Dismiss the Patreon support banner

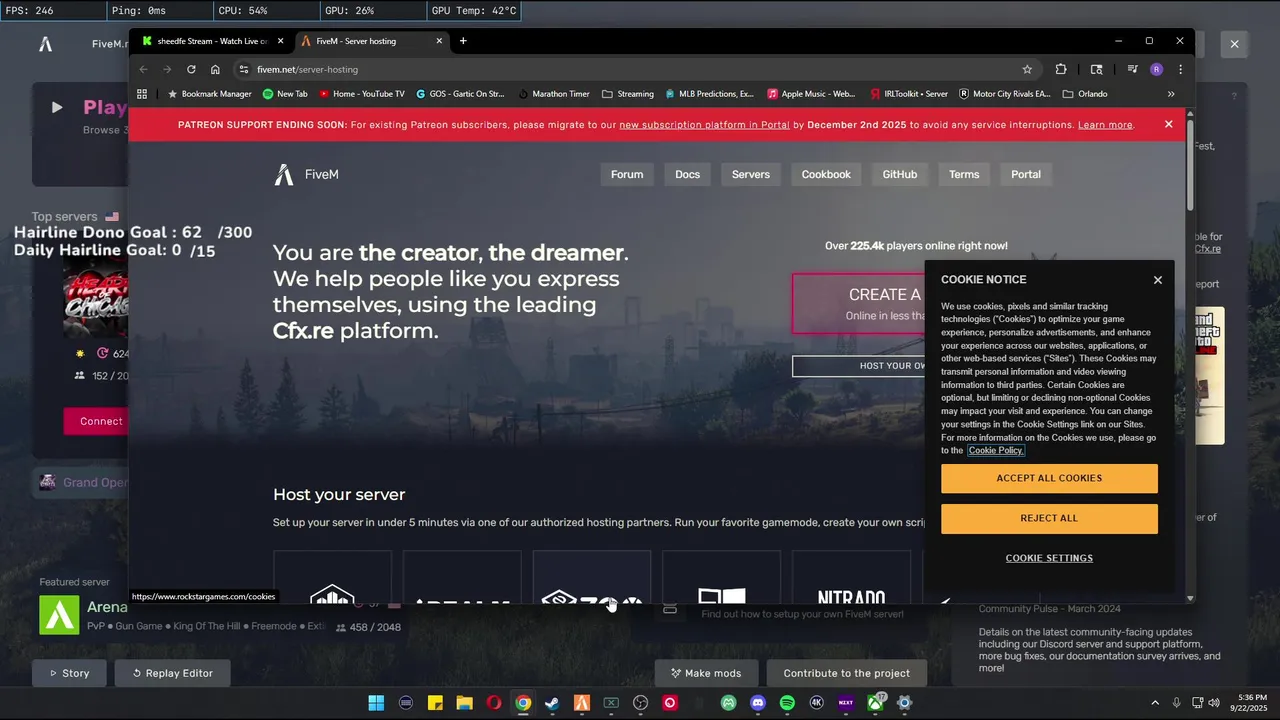tap(1168, 125)
